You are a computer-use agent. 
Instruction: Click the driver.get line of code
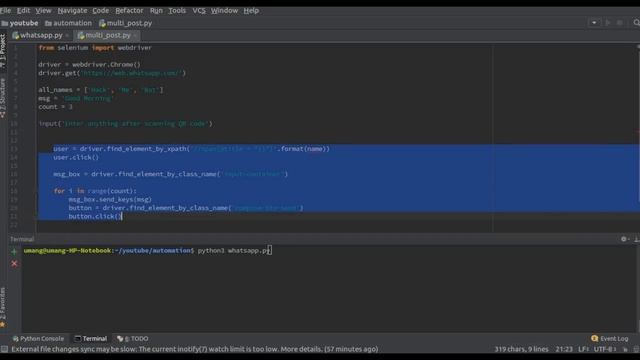tap(112, 73)
